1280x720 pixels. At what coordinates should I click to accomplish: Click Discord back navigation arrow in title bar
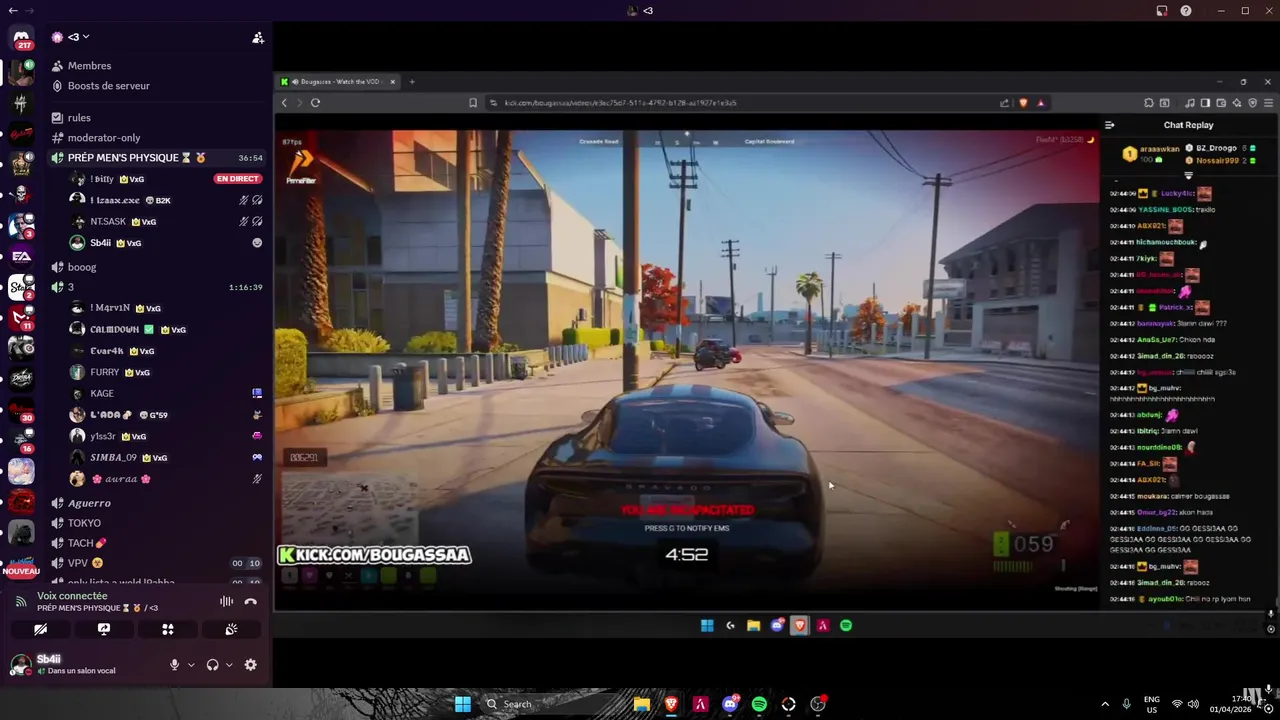[12, 10]
